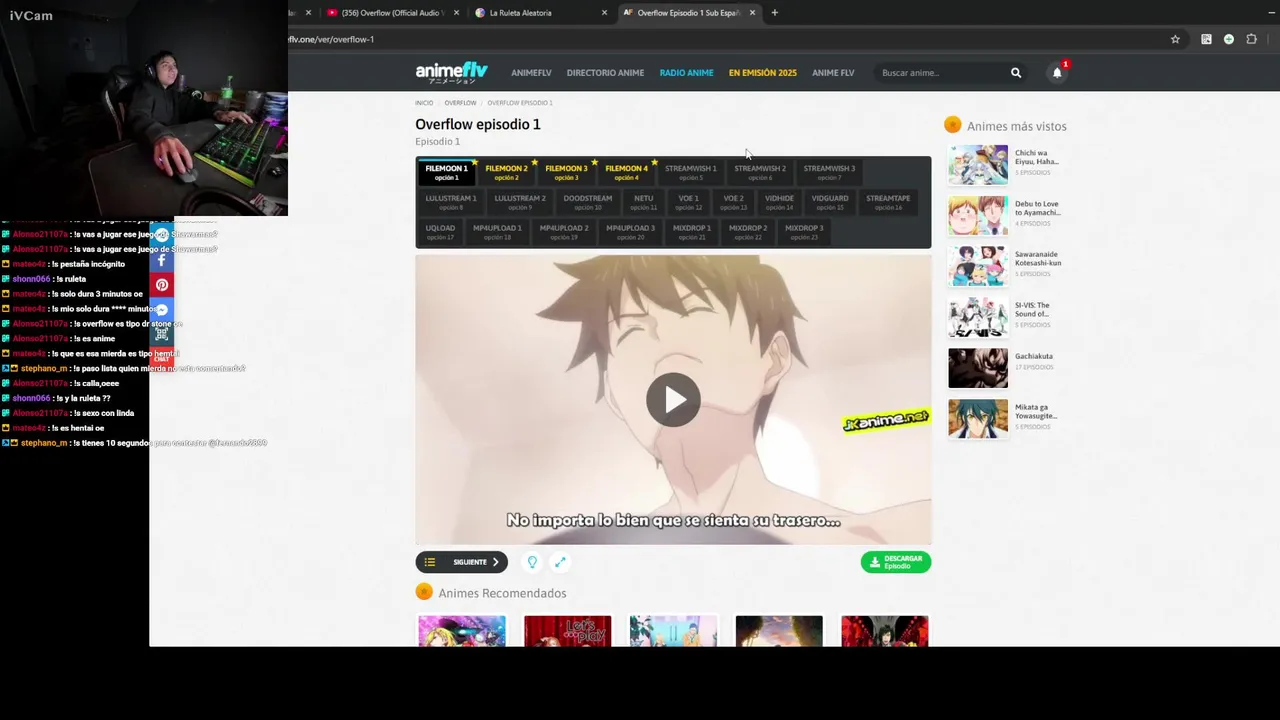Click OVERFLOW in the breadcrumb

point(460,103)
